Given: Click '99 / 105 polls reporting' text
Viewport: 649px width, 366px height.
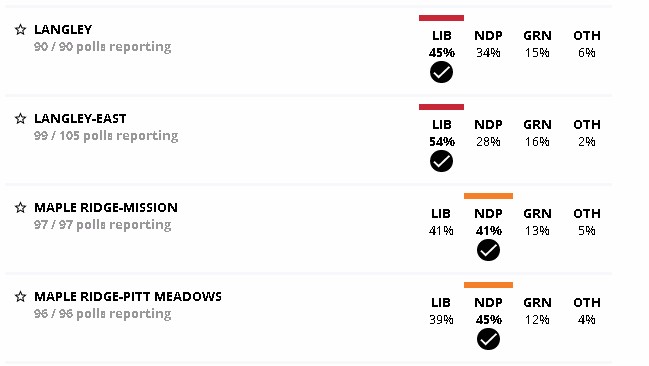Looking at the screenshot, I should pos(106,136).
